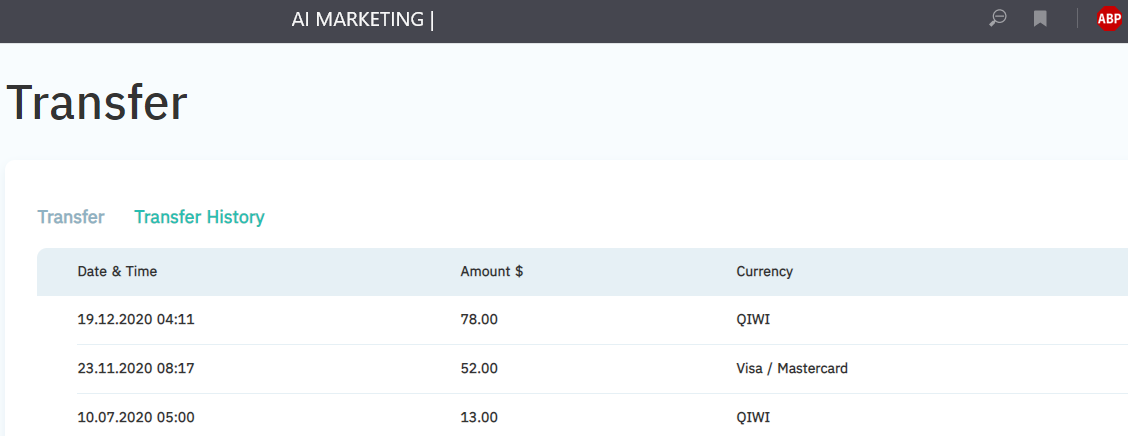1128x436 pixels.
Task: Select the 23.11.2020 08:17 date cell
Action: (135, 368)
